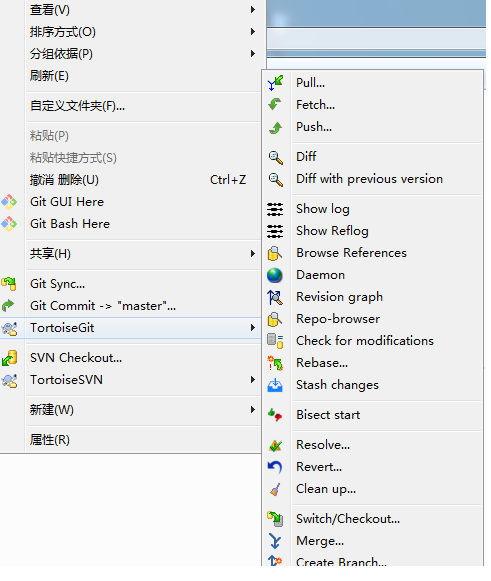The image size is (491, 581).
Task: Select Show log menu entry
Action: tap(373, 209)
